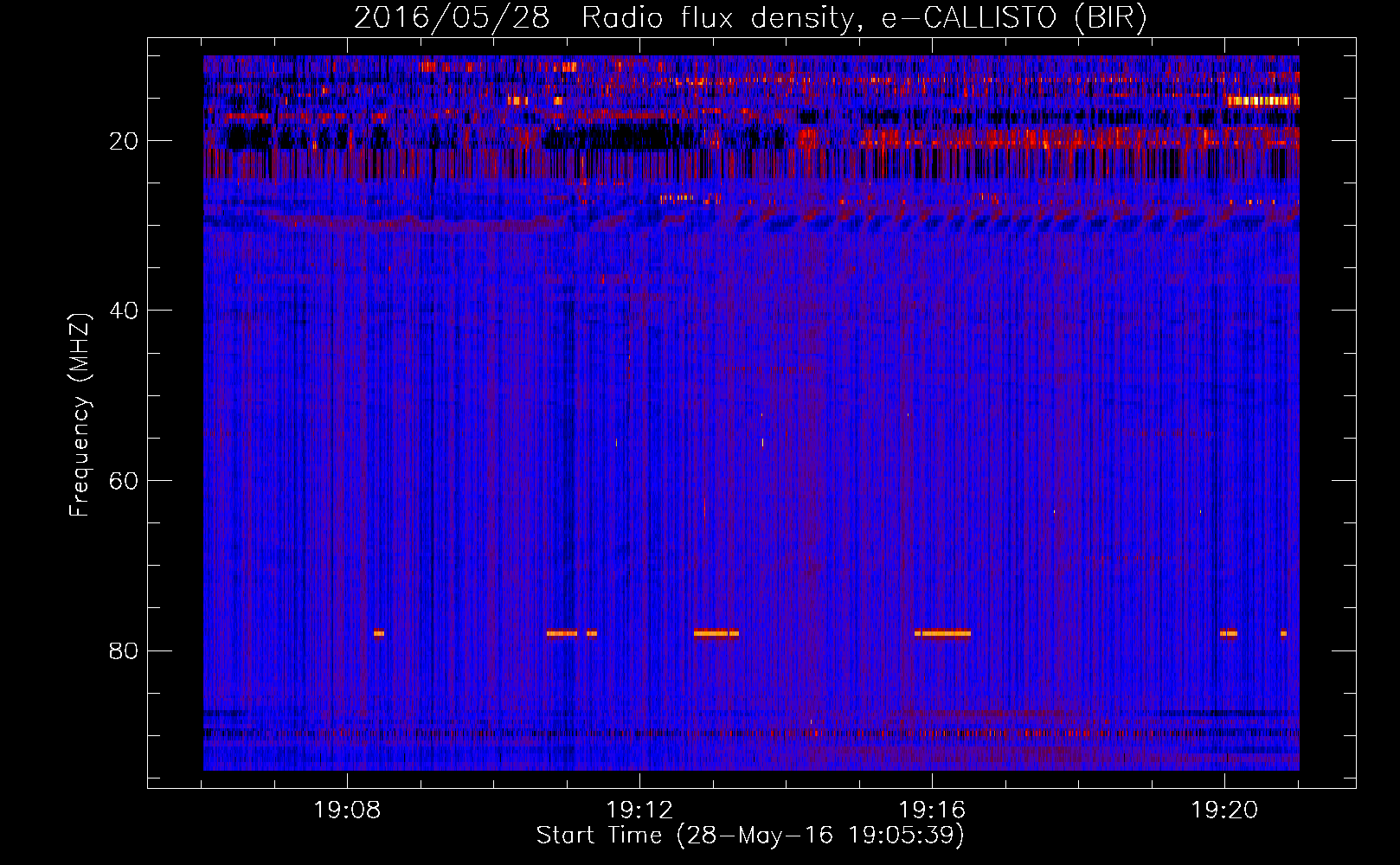Click the 40 MHz frequency tick label
This screenshot has height=865, width=1400.
124,311
